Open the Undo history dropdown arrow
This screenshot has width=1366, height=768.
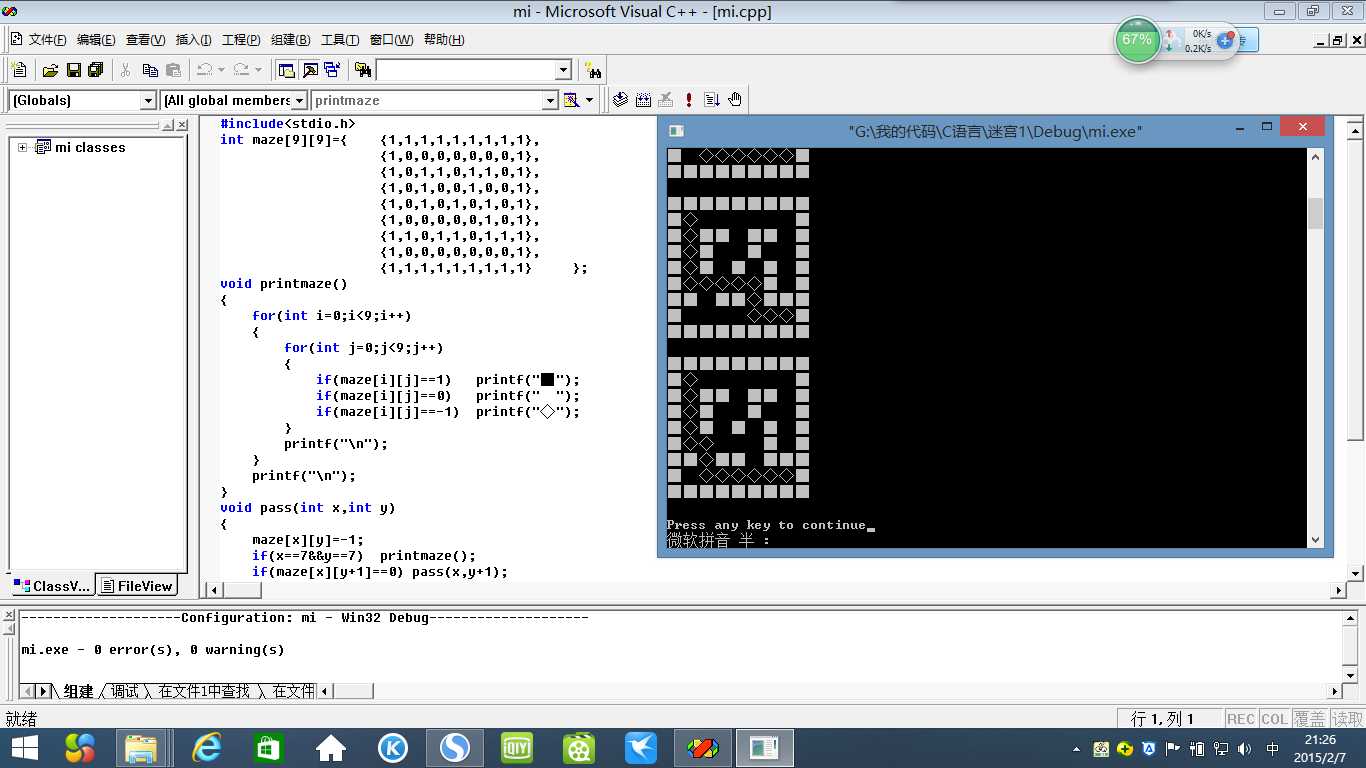coord(221,70)
